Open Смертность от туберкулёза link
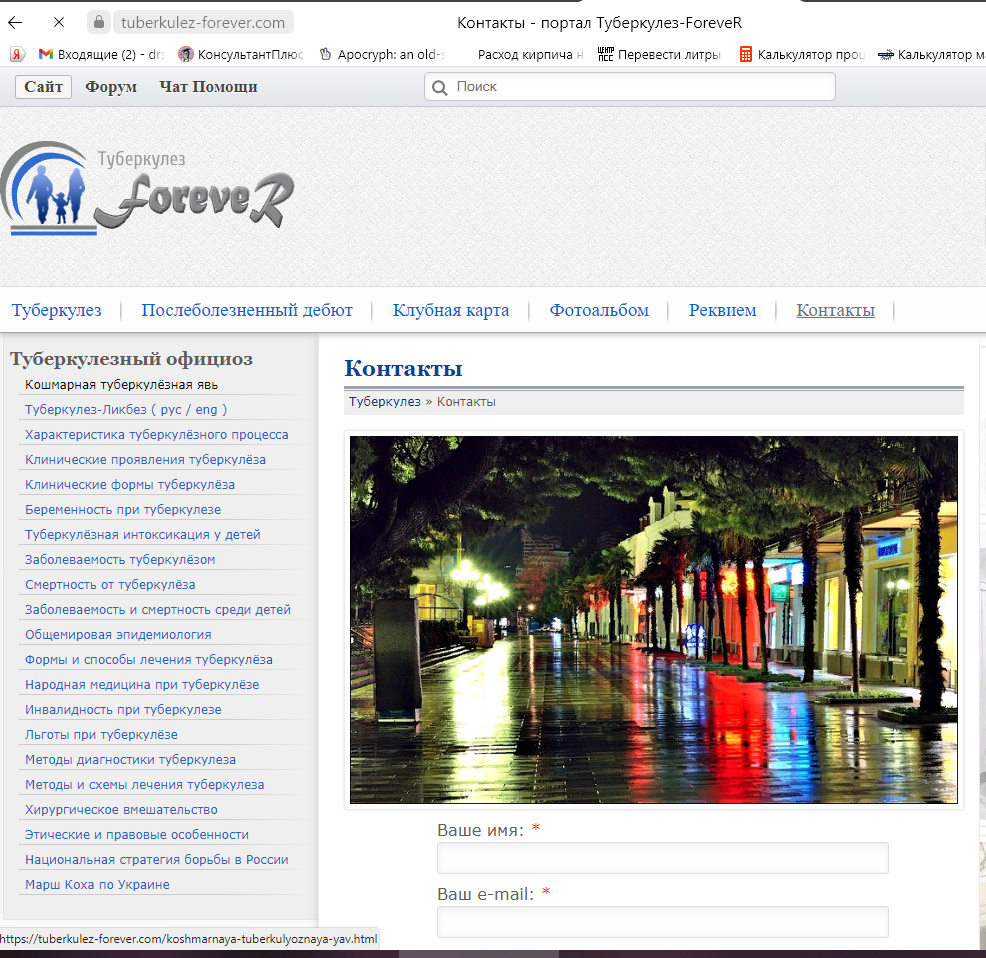The width and height of the screenshot is (986, 958). click(110, 584)
